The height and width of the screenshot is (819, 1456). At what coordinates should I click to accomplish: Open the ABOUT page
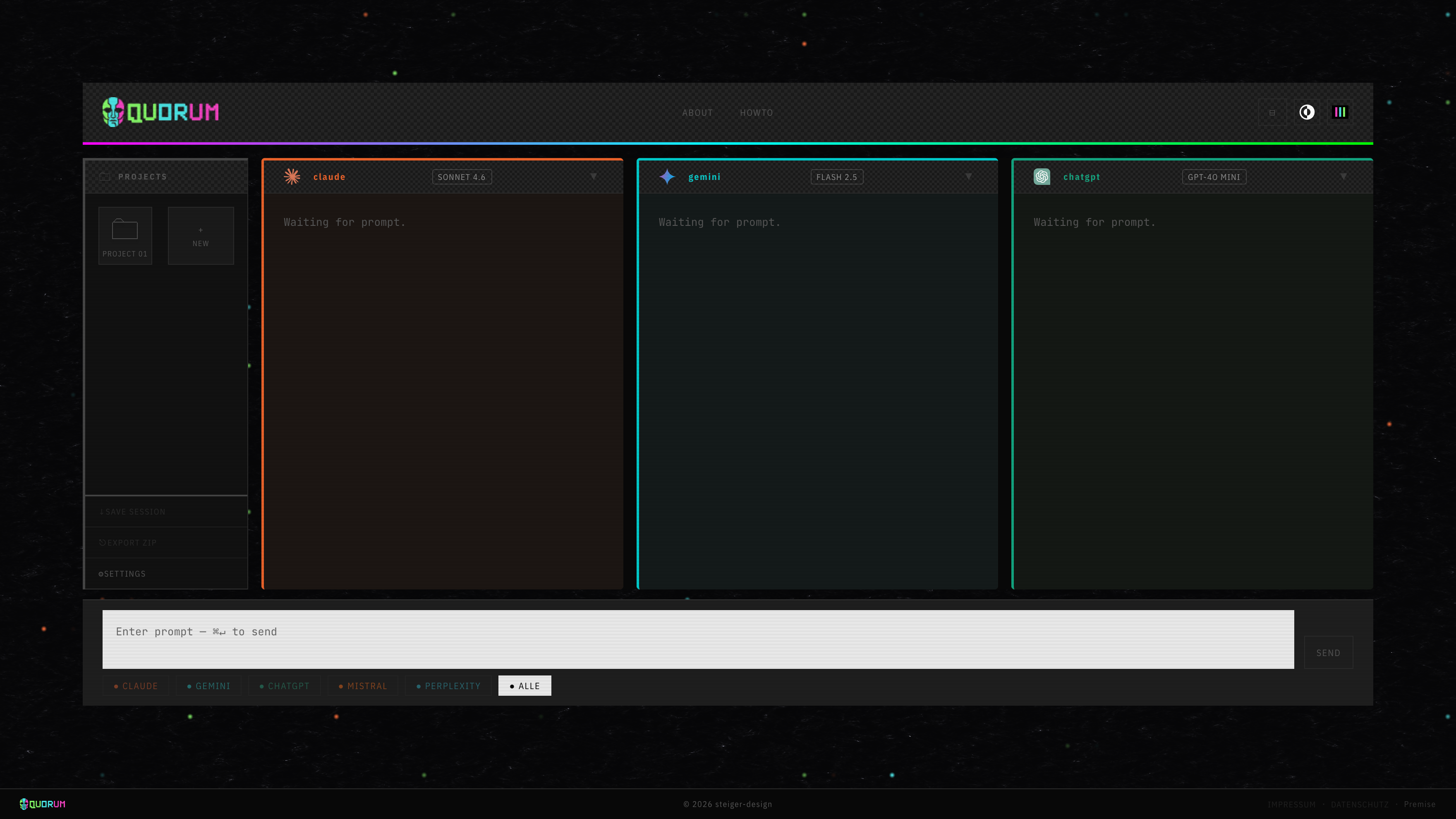(697, 113)
